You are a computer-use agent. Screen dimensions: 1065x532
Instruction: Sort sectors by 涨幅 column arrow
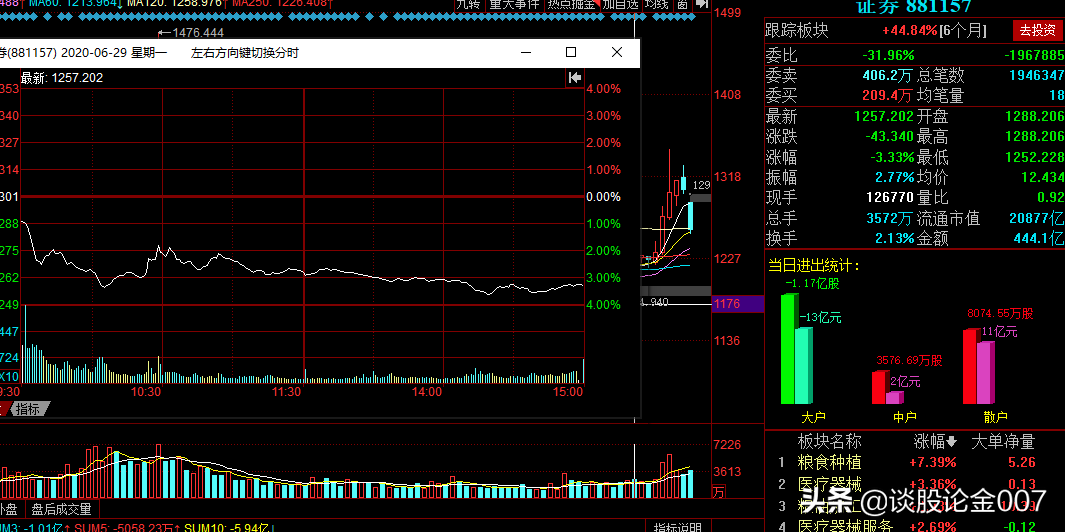click(952, 442)
